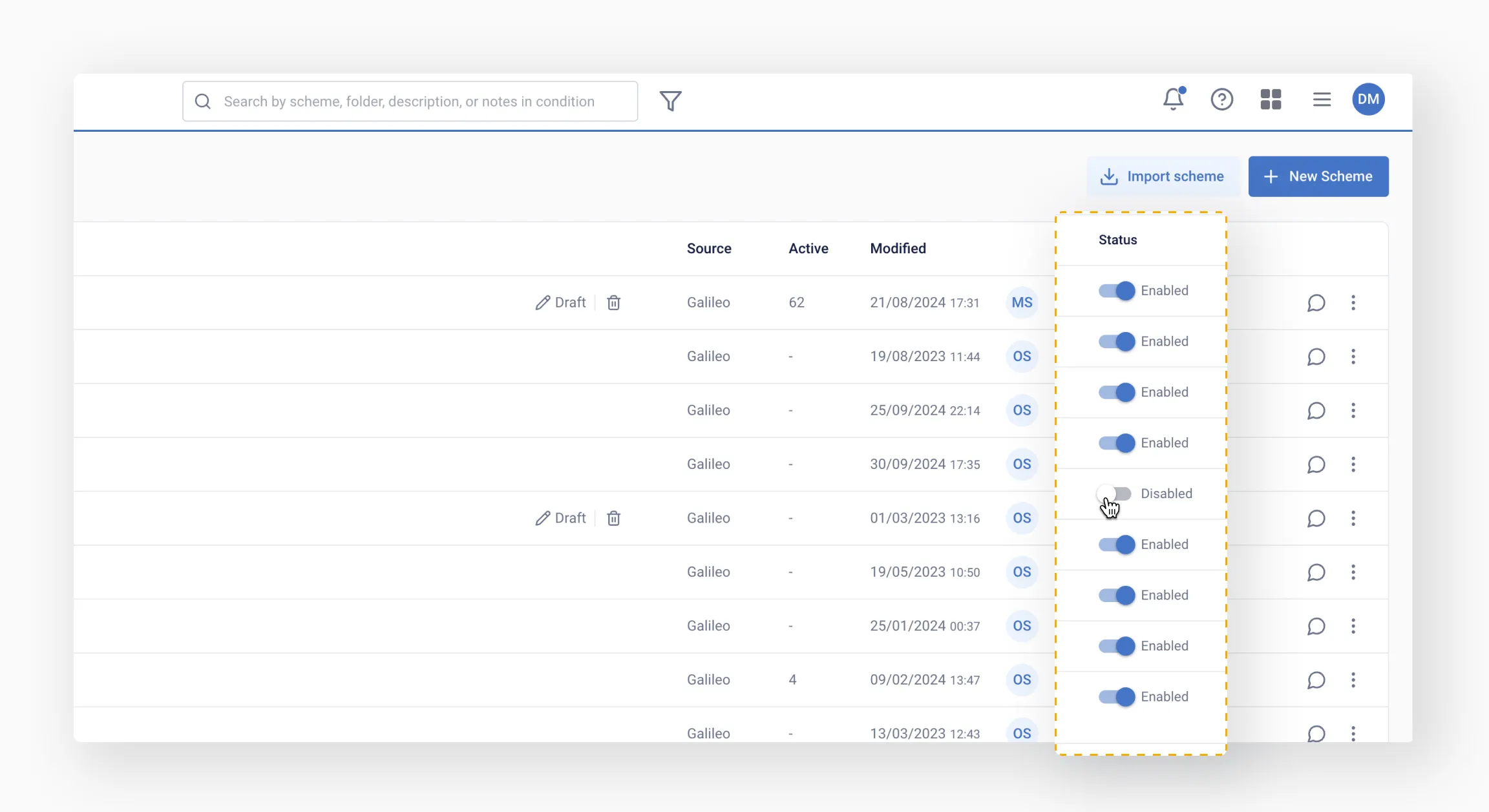Screen dimensions: 1489x812
Task: Select the active count 62
Action: (x=796, y=302)
